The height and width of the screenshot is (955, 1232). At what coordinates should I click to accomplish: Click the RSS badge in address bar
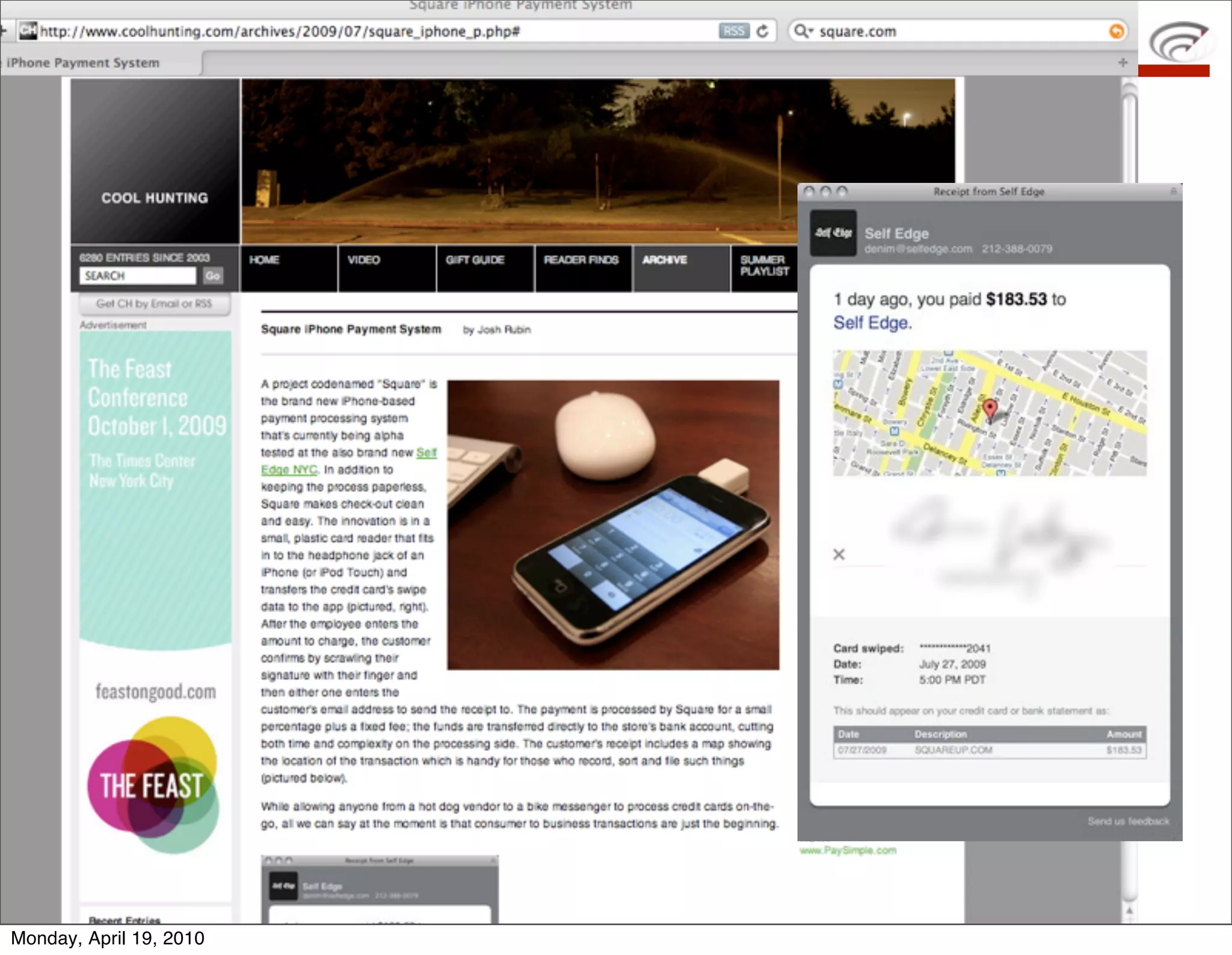click(x=733, y=31)
